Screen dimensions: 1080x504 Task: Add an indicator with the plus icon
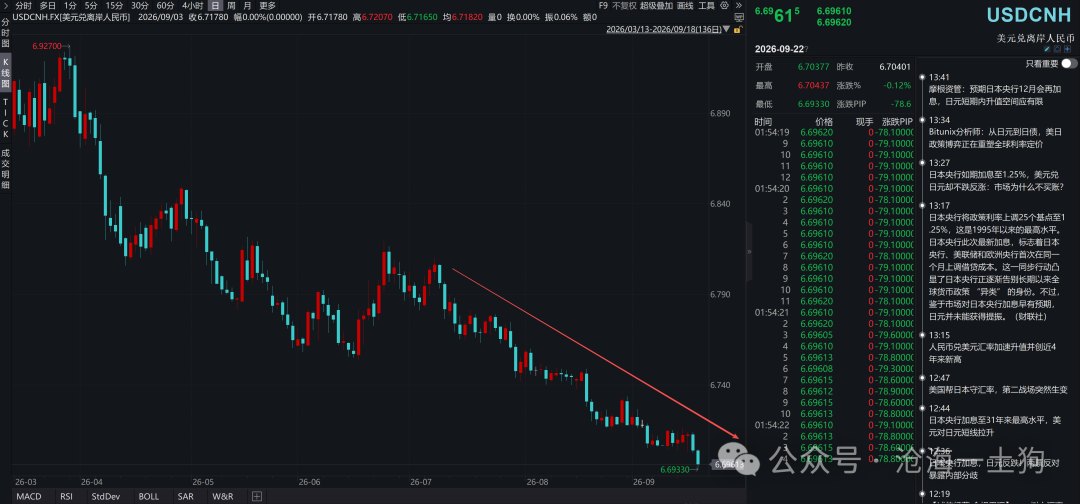click(257, 496)
